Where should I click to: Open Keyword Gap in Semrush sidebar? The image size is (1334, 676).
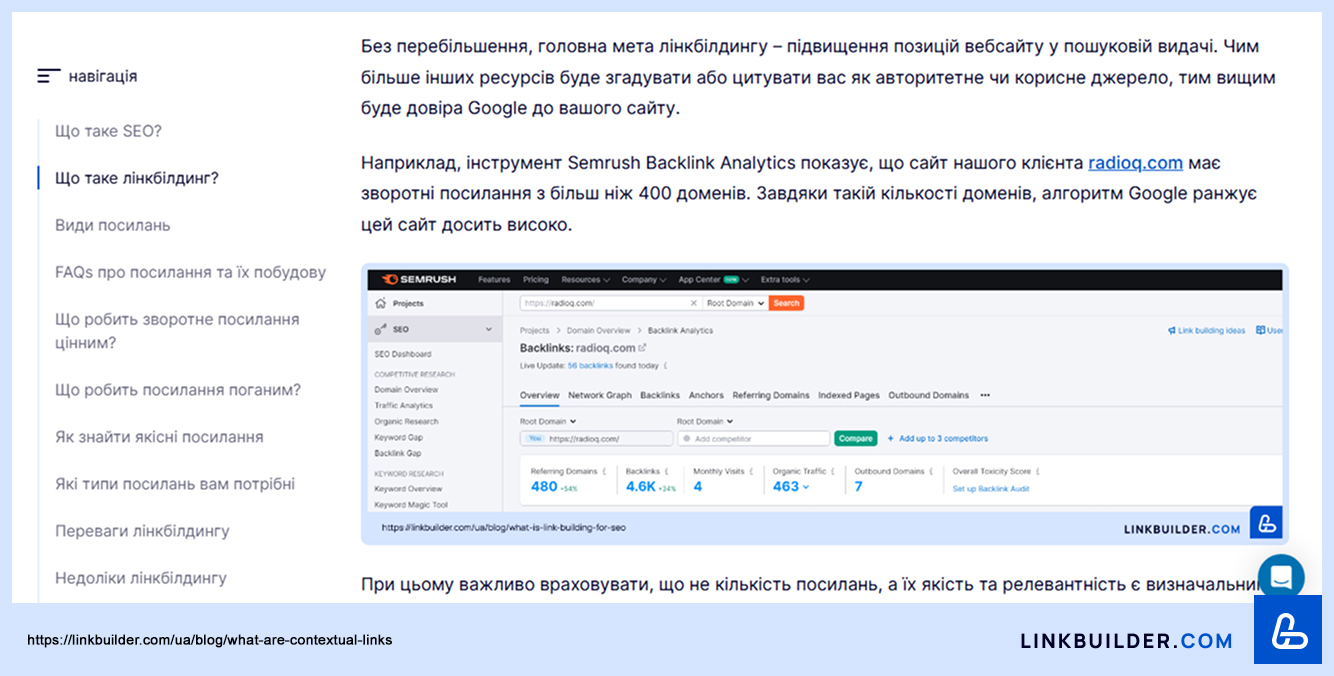pyautogui.click(x=398, y=437)
